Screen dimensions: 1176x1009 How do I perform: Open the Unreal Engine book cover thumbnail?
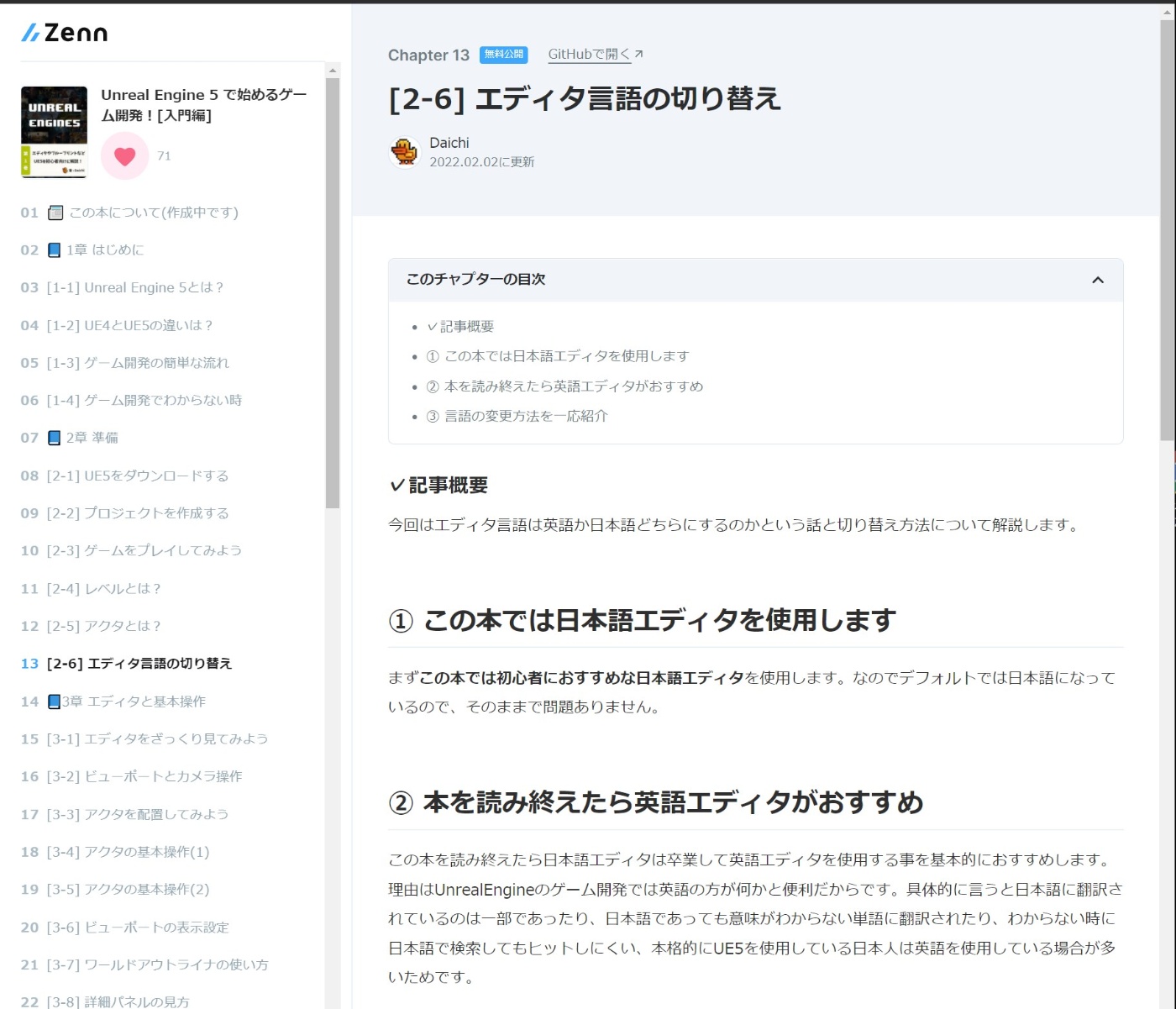[54, 132]
